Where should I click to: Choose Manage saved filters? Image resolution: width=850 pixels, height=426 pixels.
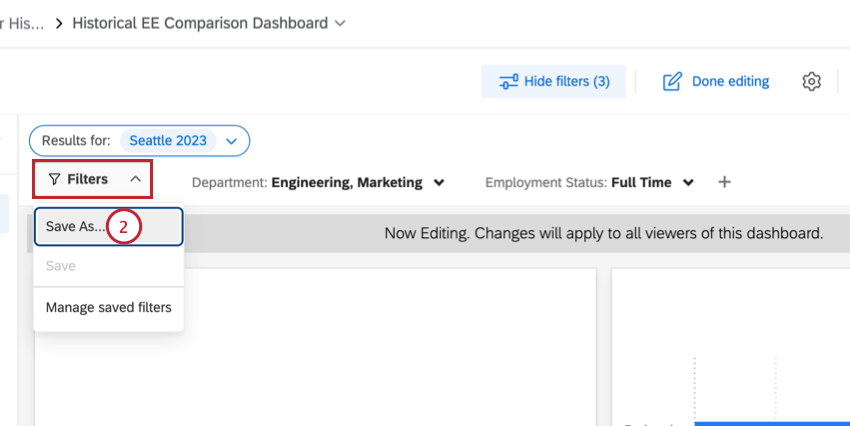[x=108, y=307]
